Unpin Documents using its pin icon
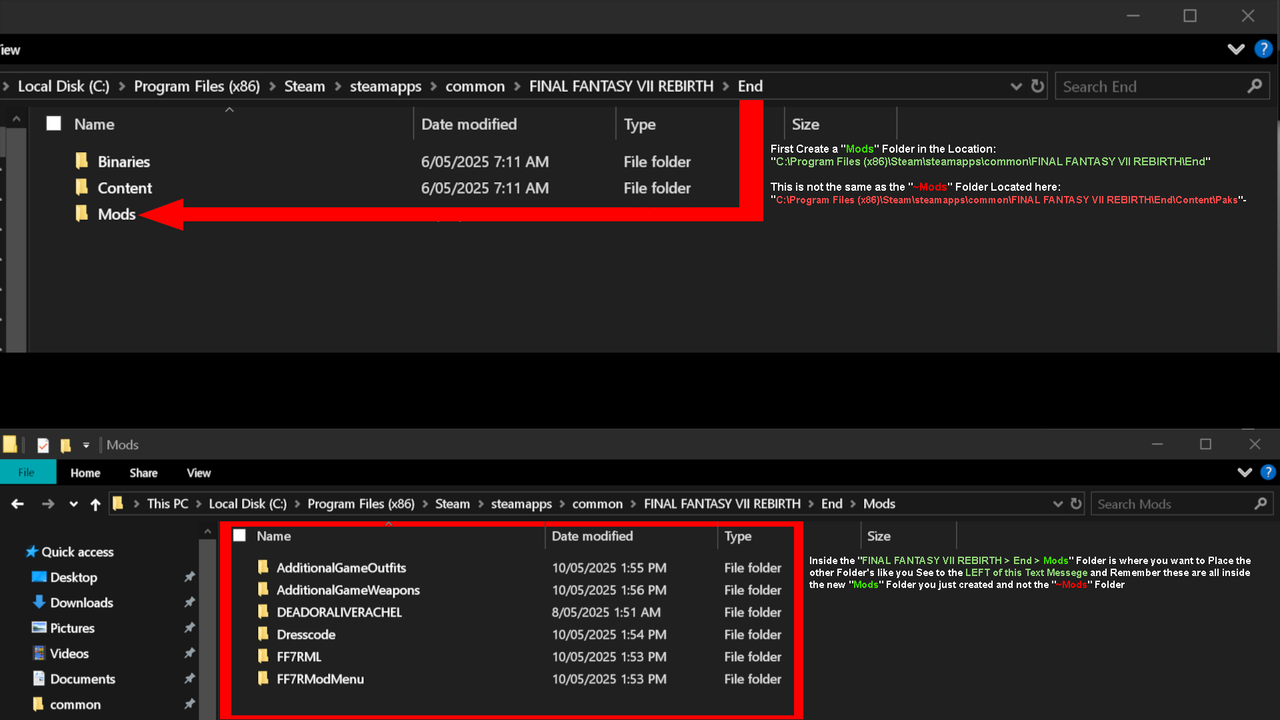 click(189, 679)
